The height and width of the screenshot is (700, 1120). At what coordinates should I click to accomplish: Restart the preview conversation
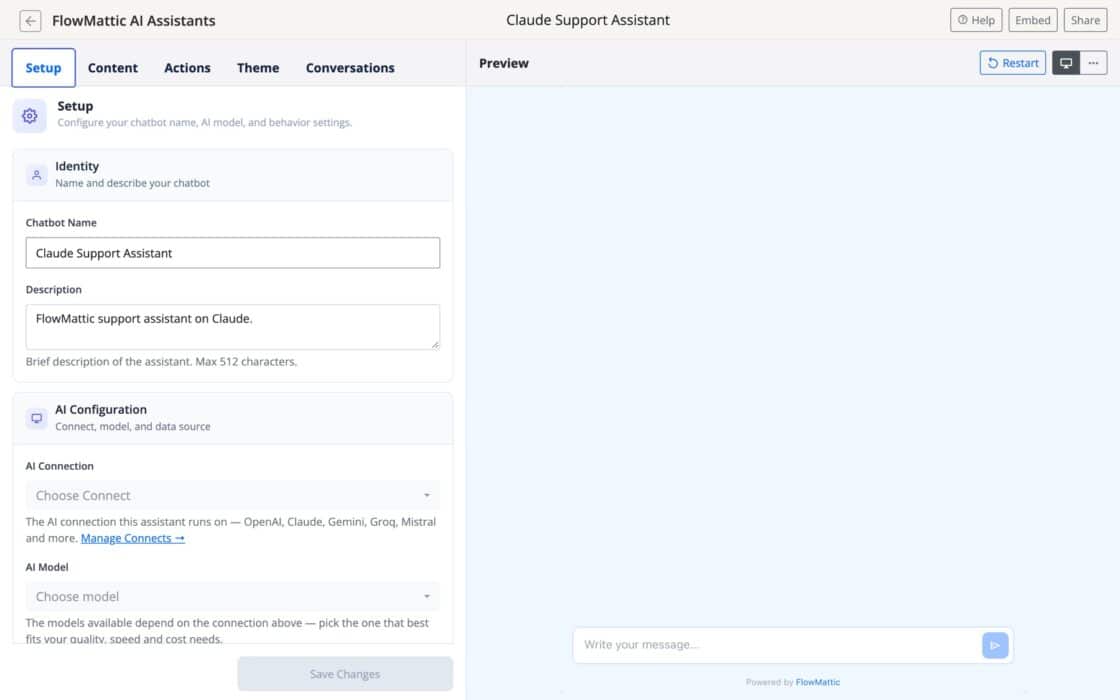(x=1013, y=63)
